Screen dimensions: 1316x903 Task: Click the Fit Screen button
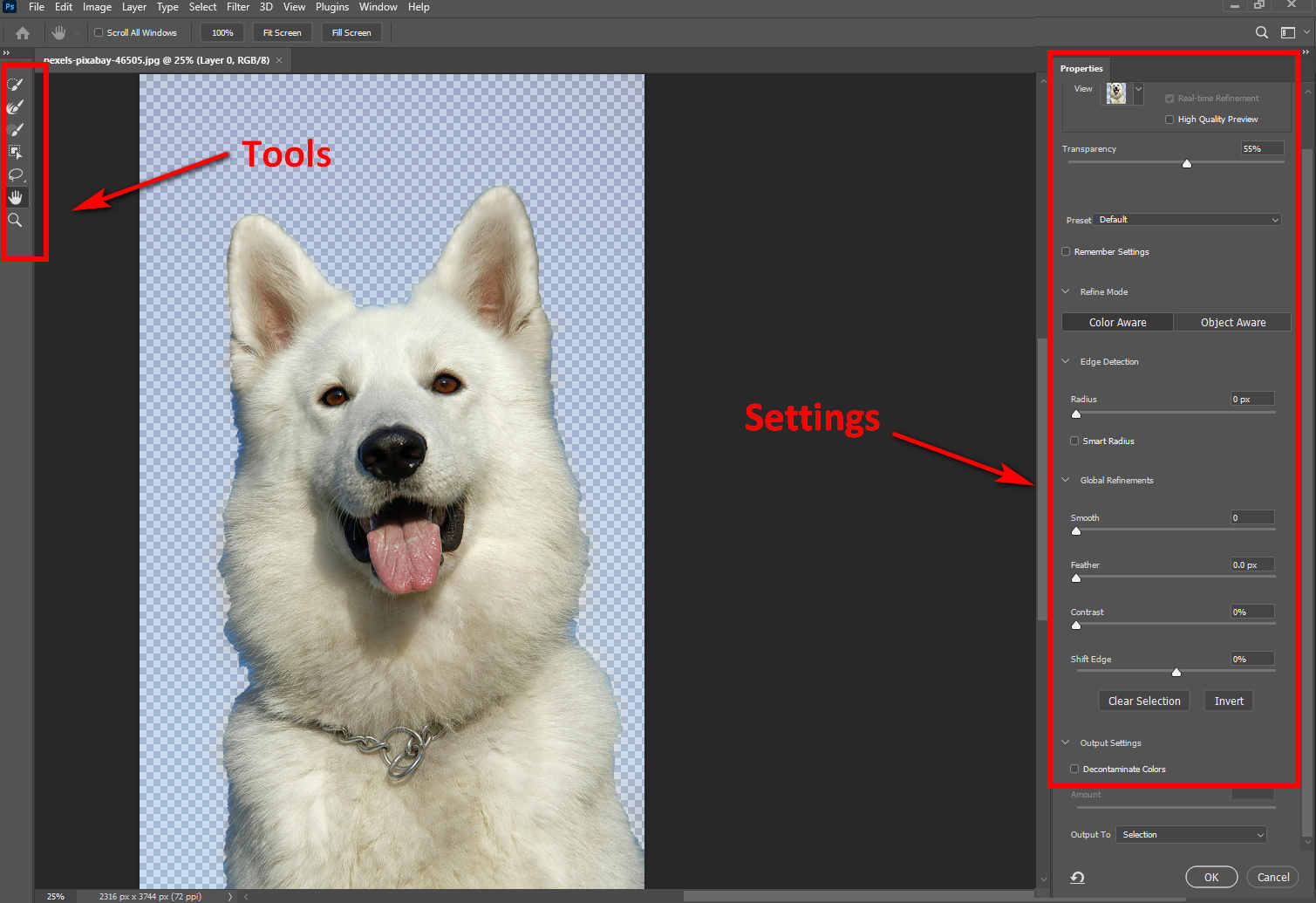(282, 32)
